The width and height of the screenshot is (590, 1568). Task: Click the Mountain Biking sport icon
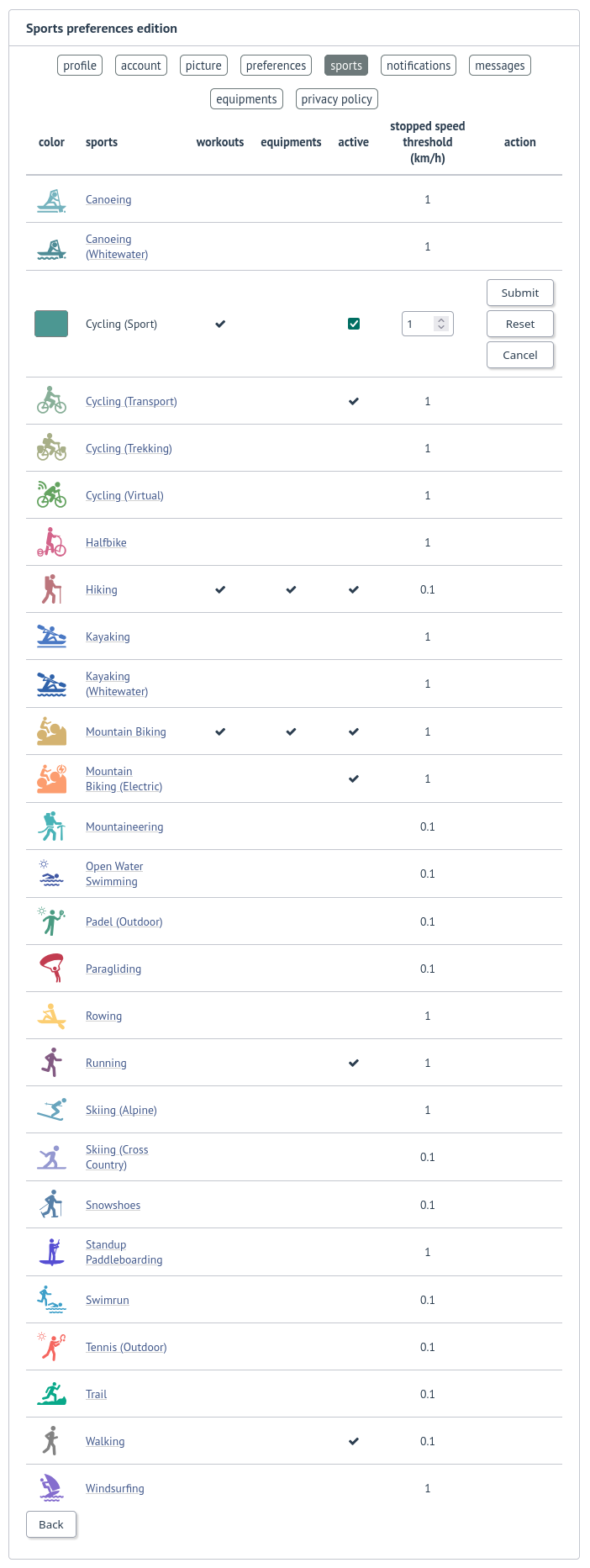point(50,731)
